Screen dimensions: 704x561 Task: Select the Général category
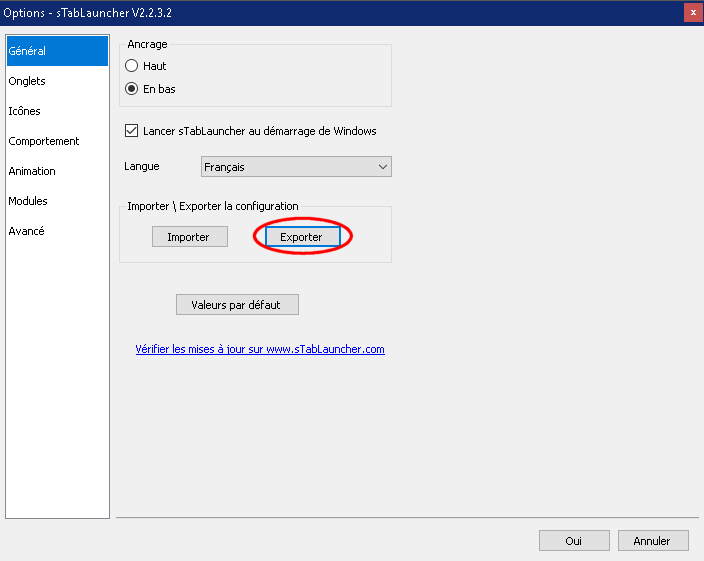pos(57,51)
